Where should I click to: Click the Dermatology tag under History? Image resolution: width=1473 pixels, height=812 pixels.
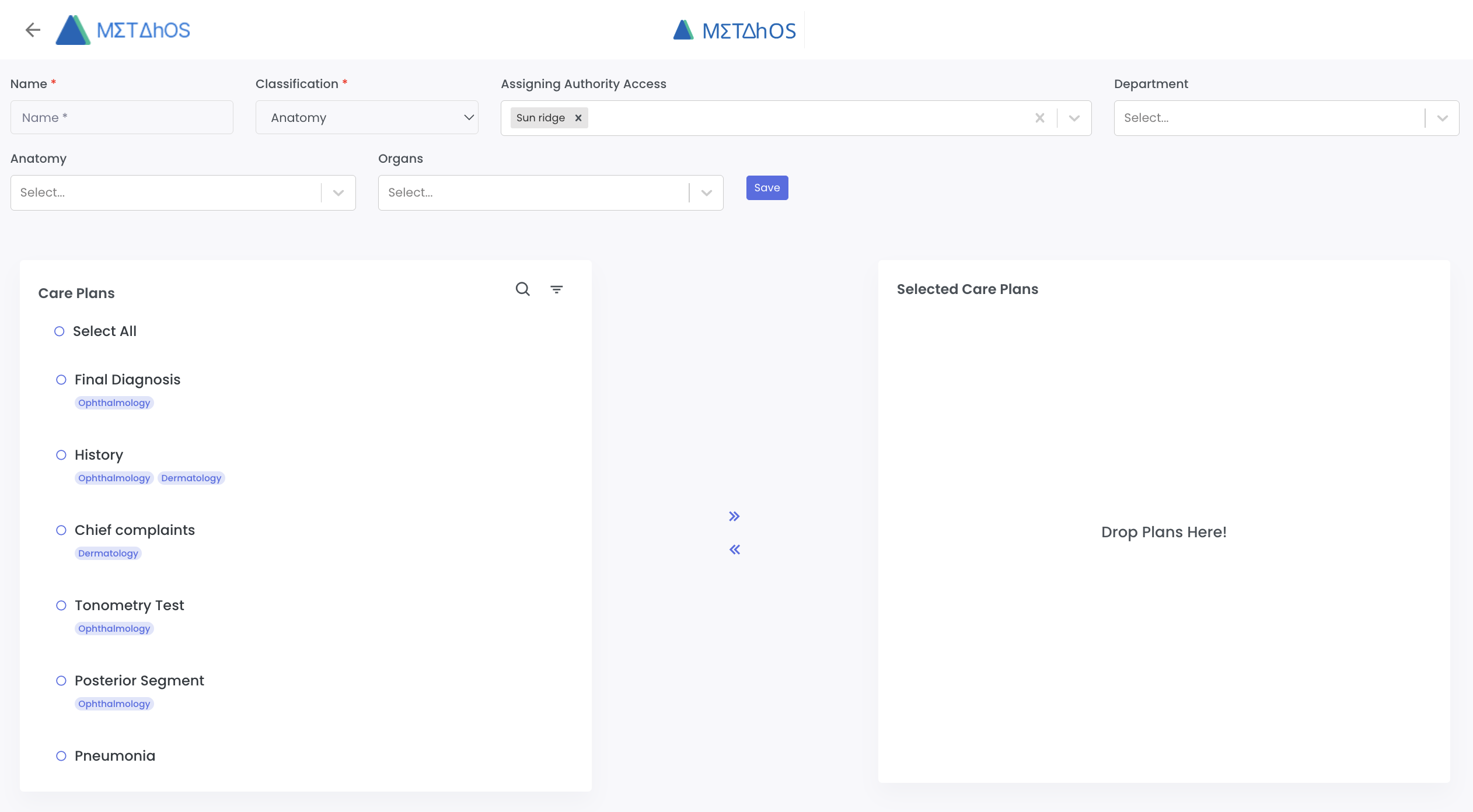tap(191, 478)
